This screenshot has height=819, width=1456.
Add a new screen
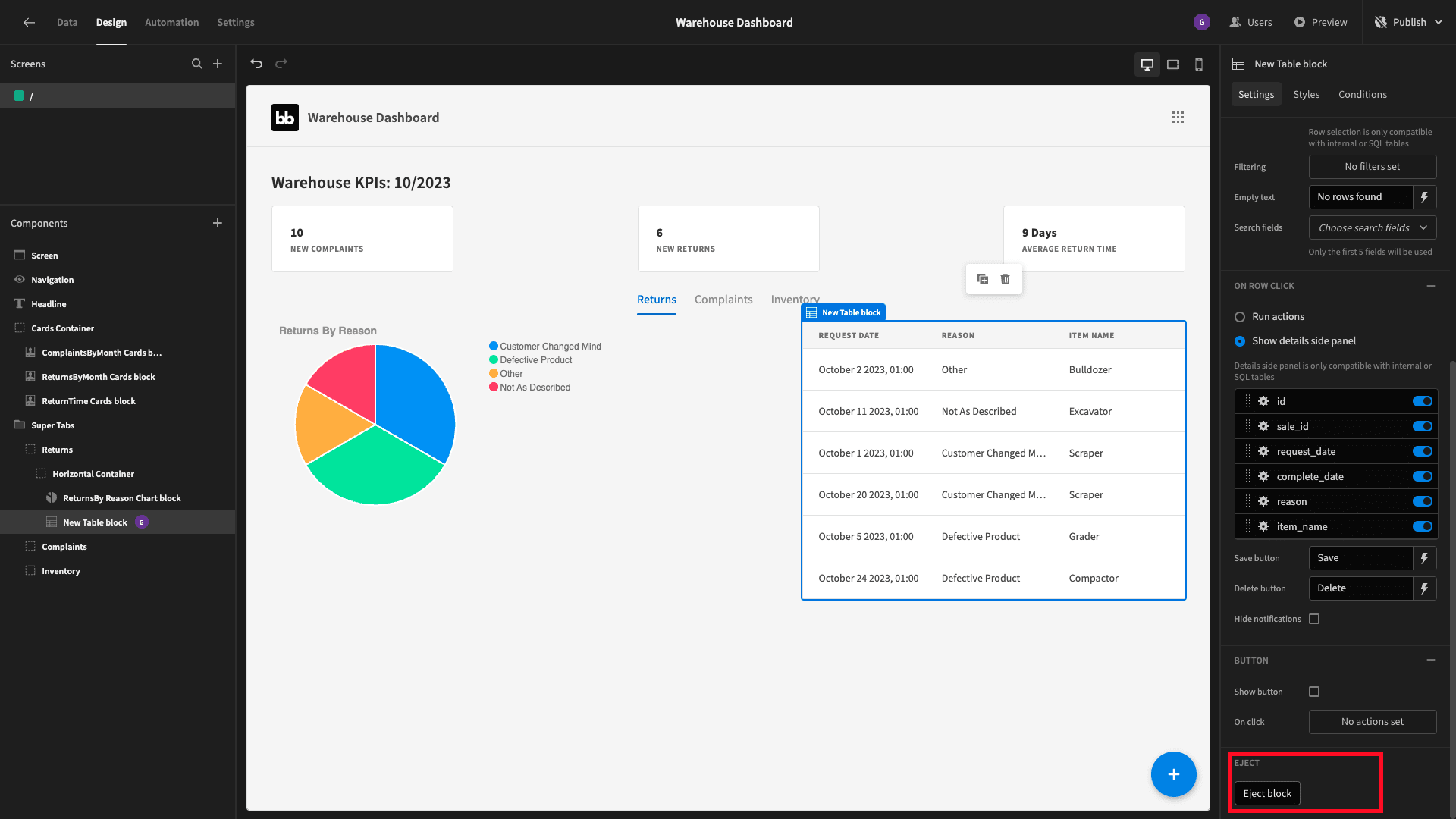[x=218, y=64]
